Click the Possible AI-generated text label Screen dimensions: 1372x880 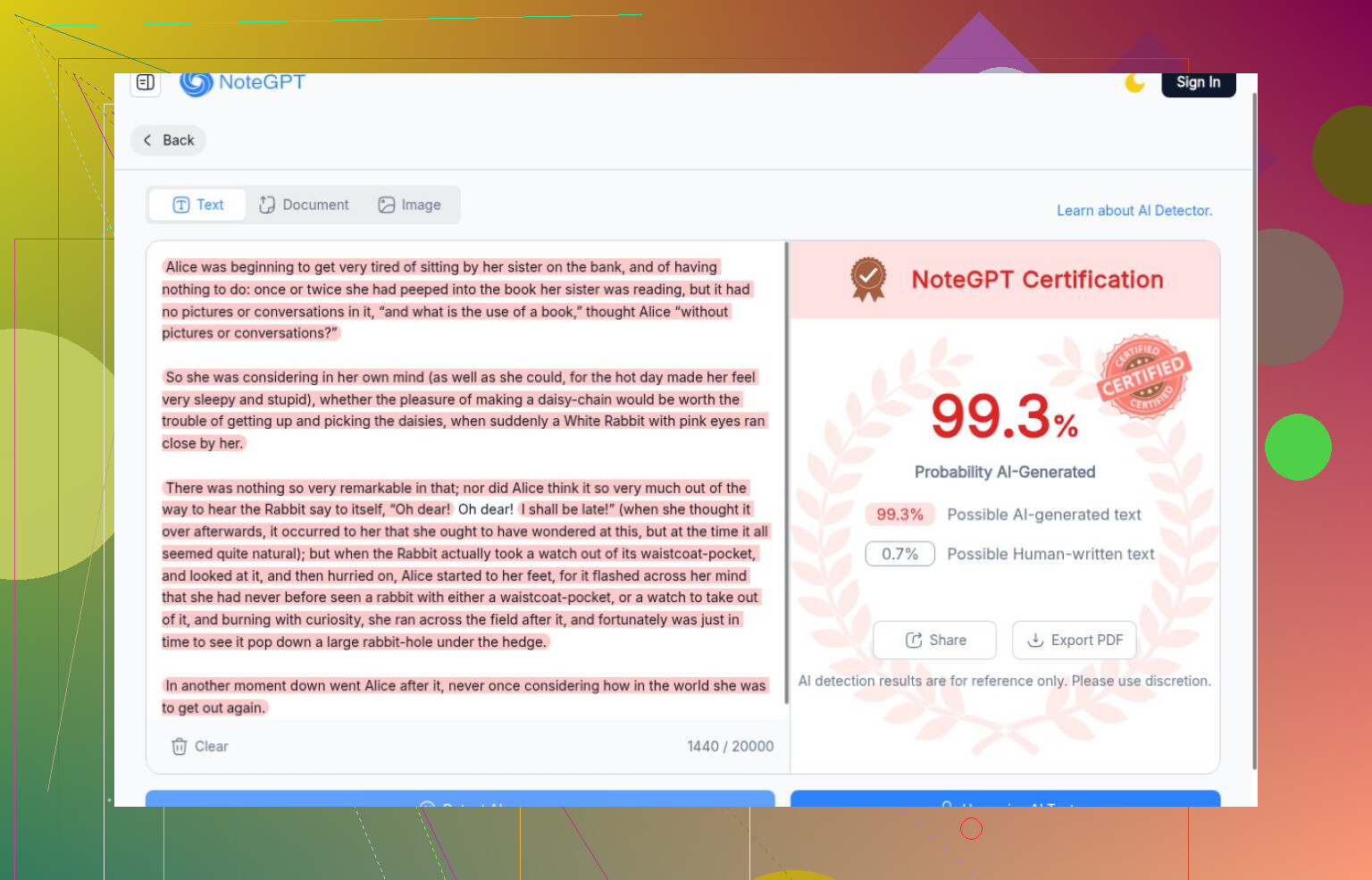point(1044,515)
